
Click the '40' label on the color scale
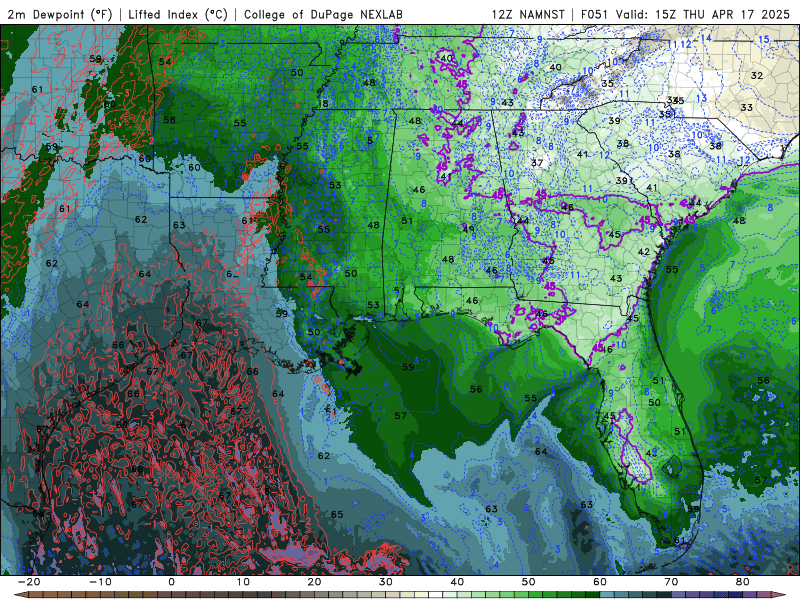click(x=457, y=582)
